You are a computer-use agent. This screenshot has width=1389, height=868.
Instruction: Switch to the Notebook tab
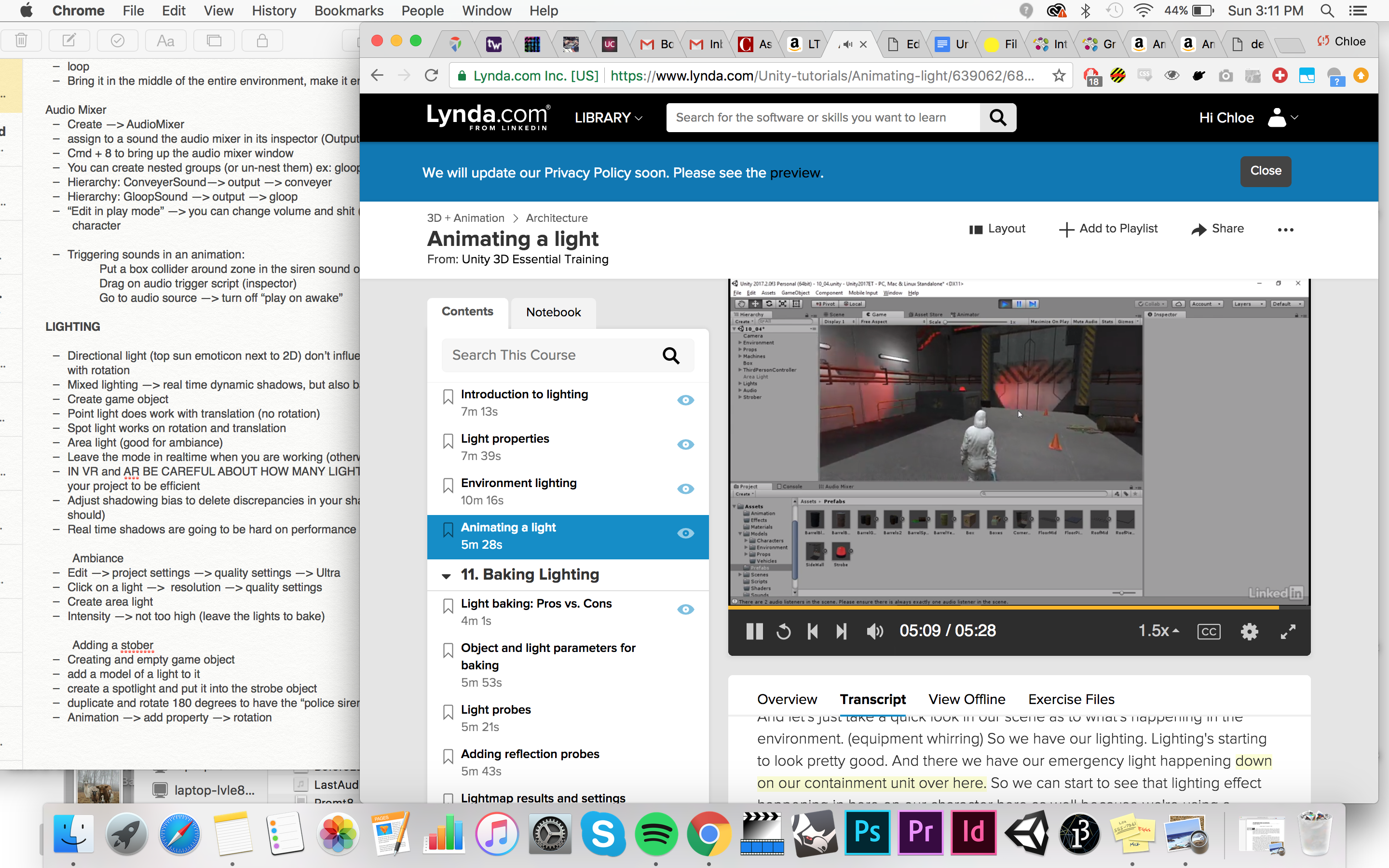(x=553, y=312)
